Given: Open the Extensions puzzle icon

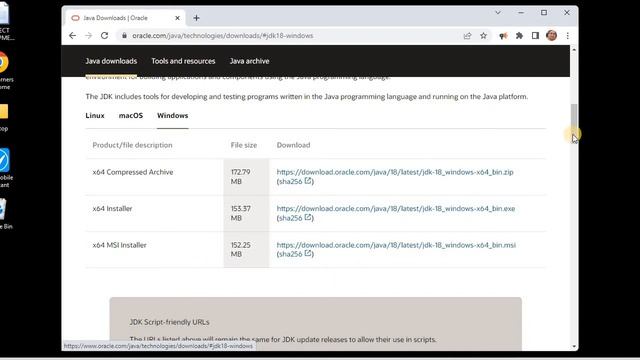Looking at the screenshot, I should tap(519, 36).
